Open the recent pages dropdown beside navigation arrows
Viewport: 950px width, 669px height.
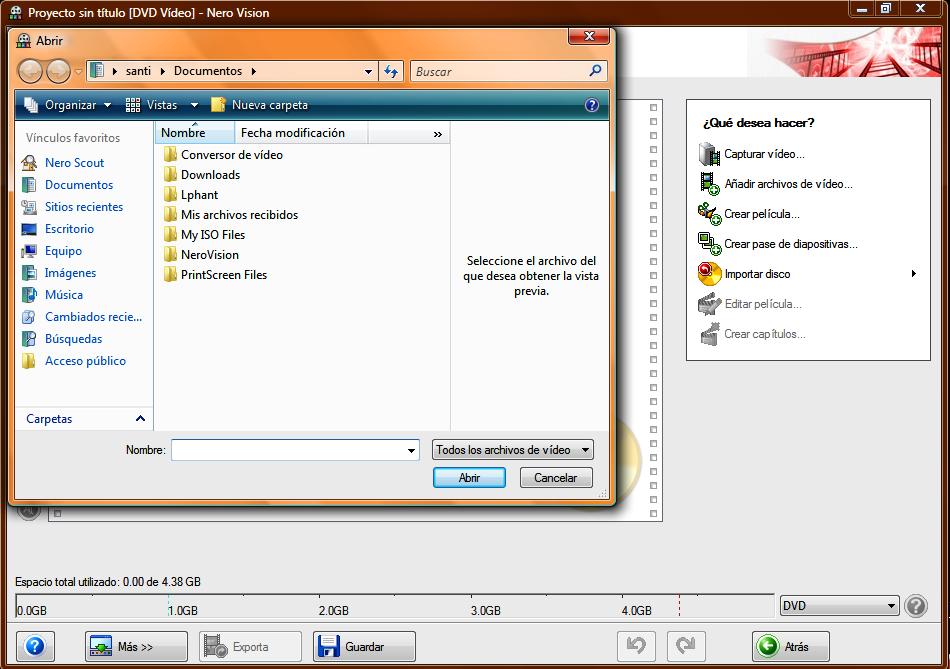[x=79, y=72]
